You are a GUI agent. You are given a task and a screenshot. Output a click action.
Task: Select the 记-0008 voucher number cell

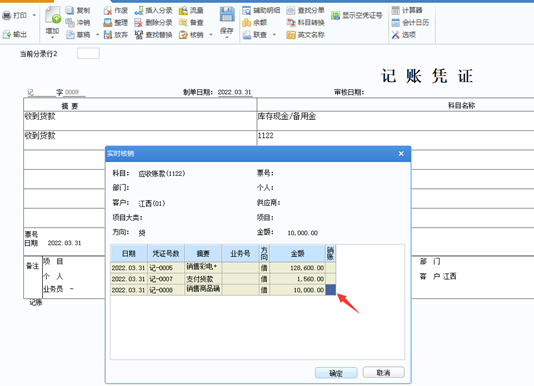click(x=166, y=290)
